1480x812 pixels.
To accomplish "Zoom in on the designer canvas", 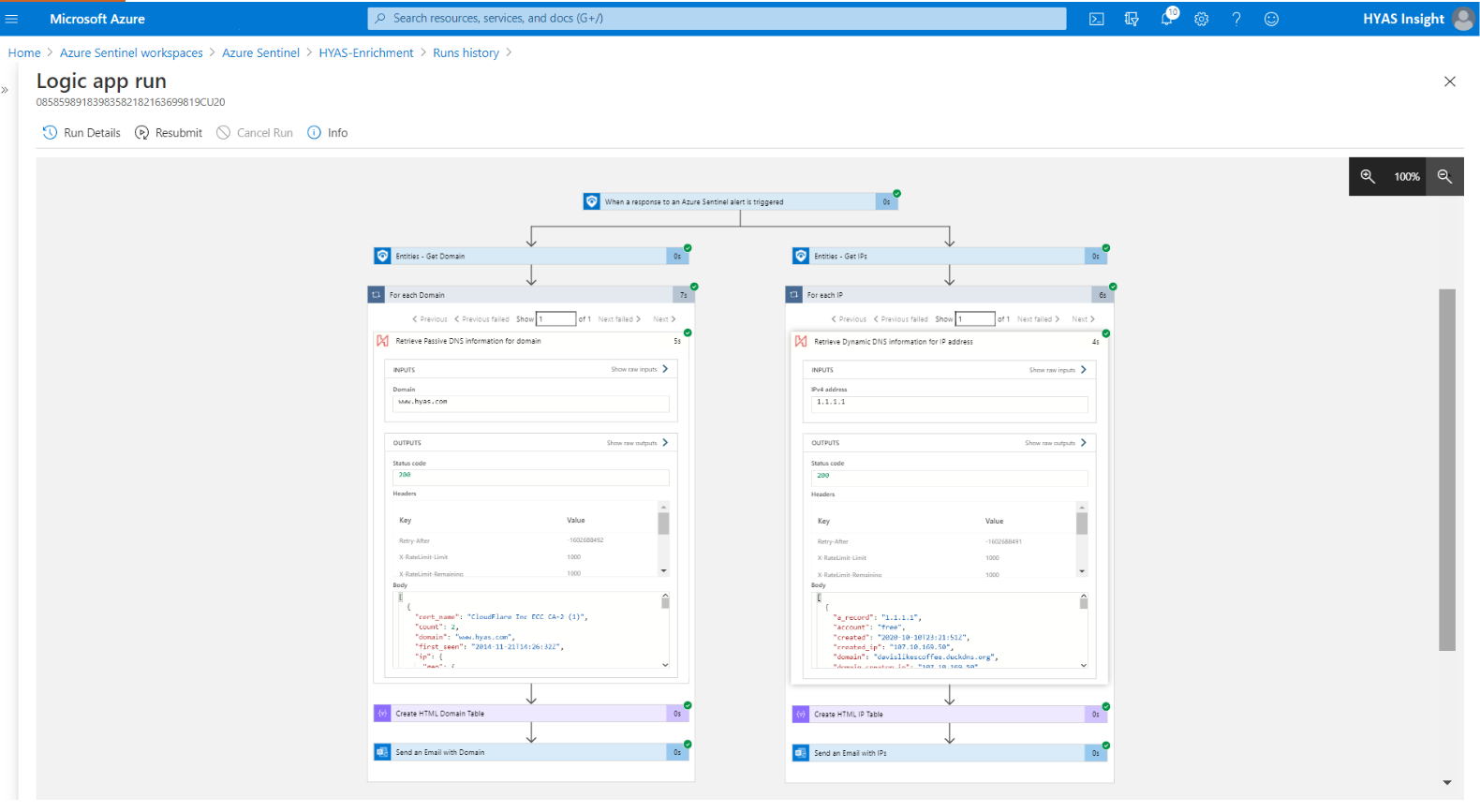I will coord(1368,176).
